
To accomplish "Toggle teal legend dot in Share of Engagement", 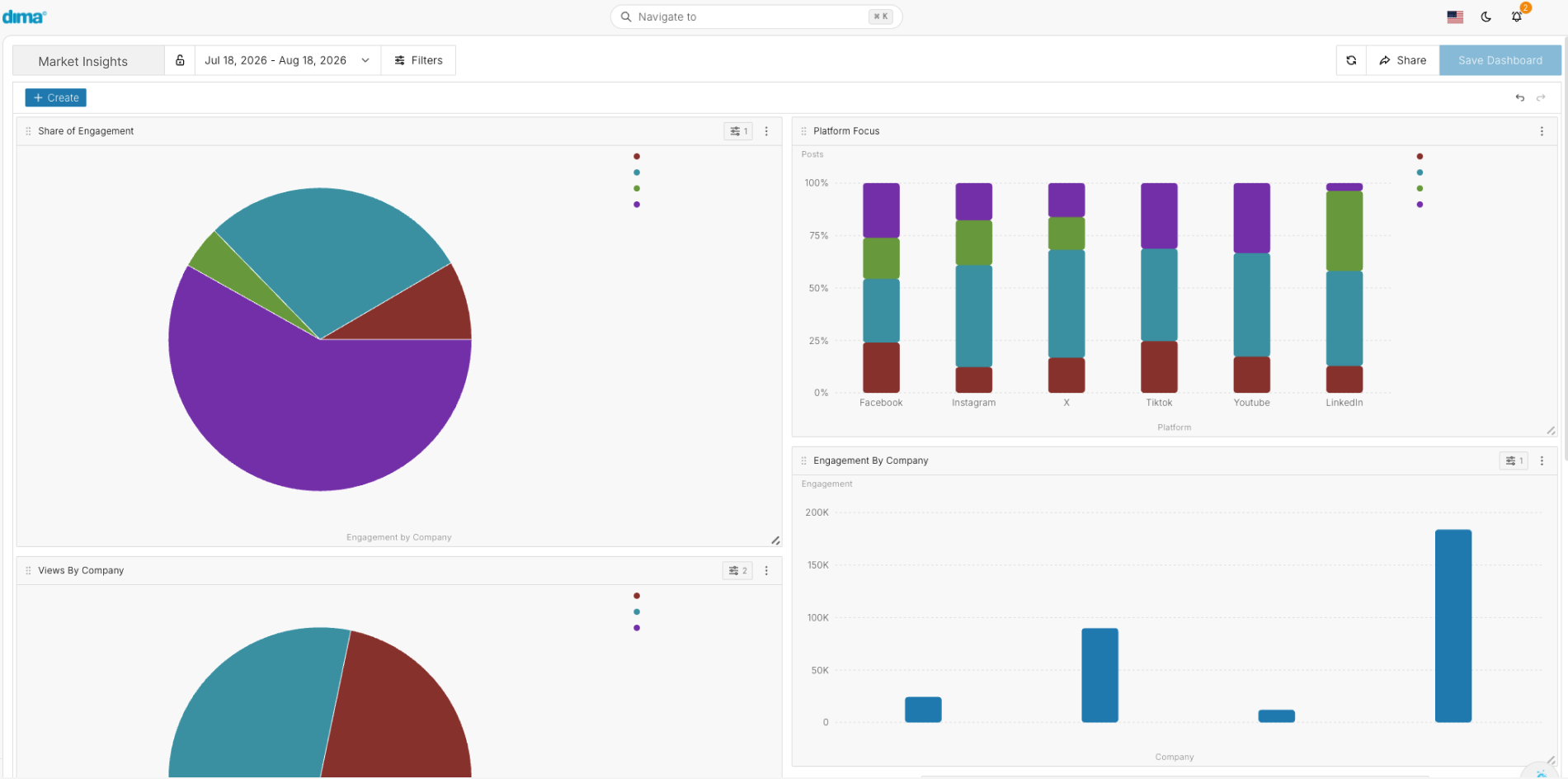I will [637, 172].
